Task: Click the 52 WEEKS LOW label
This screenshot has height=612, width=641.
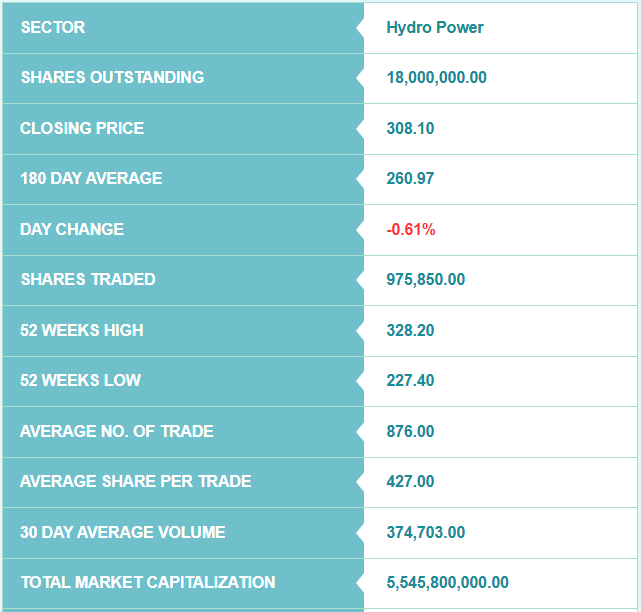Action: pos(81,380)
